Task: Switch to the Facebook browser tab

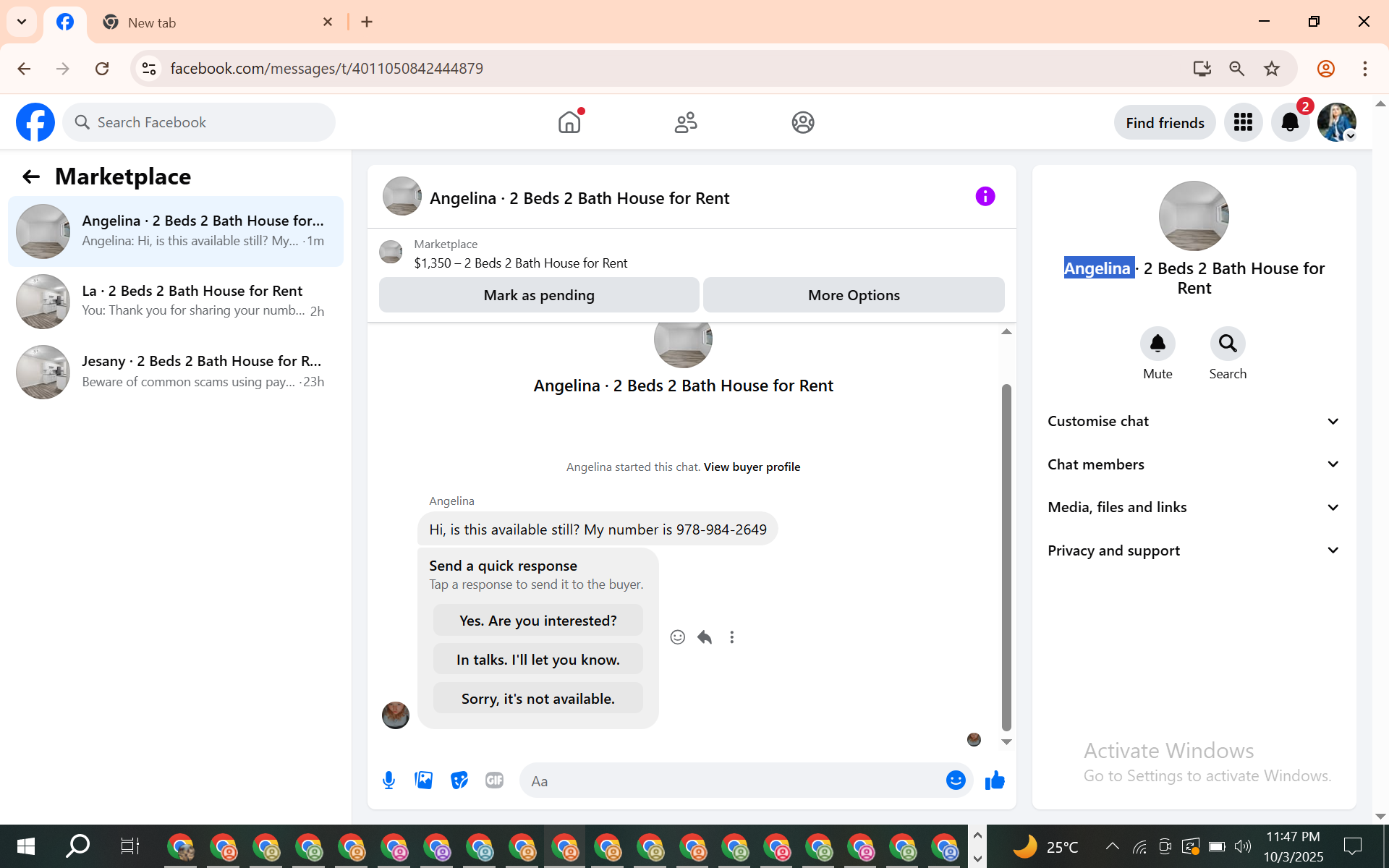Action: 65,22
